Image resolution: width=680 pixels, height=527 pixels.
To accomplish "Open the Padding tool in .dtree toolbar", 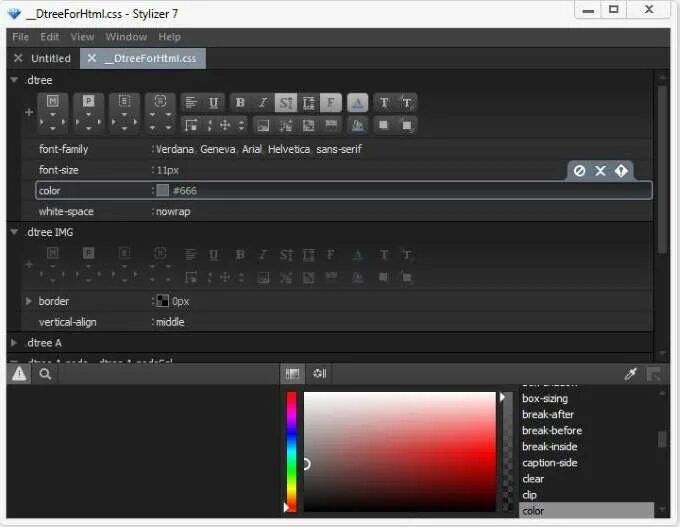I will coord(88,101).
